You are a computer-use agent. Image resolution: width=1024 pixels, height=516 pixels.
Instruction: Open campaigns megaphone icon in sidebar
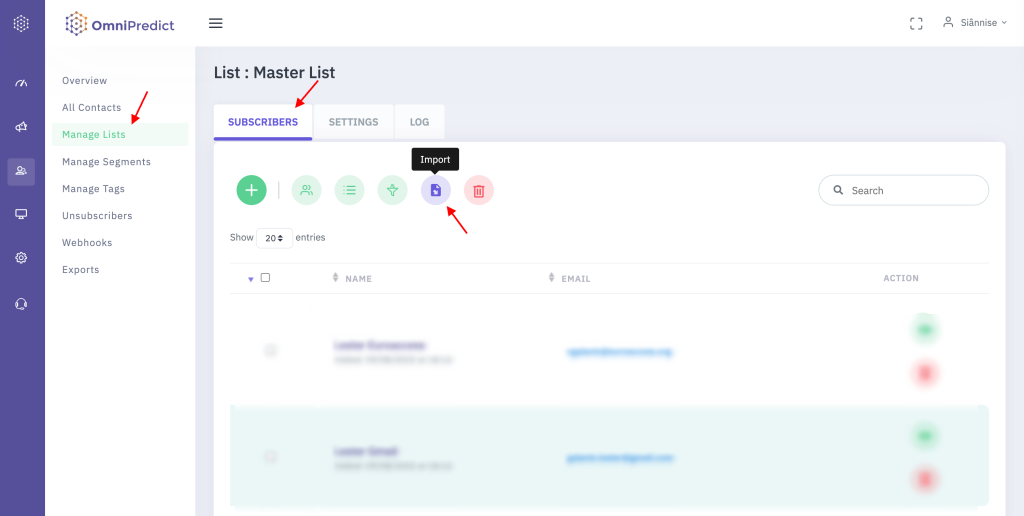(21, 127)
